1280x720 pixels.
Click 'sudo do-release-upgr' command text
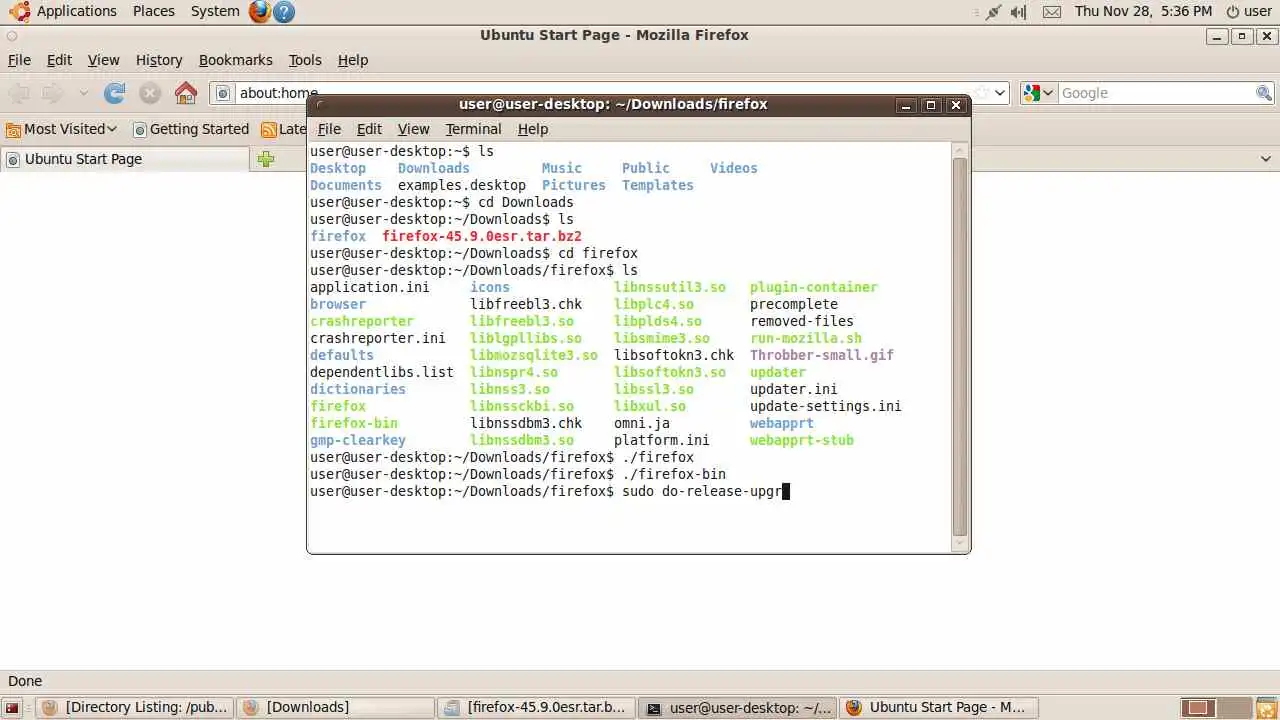pos(702,491)
